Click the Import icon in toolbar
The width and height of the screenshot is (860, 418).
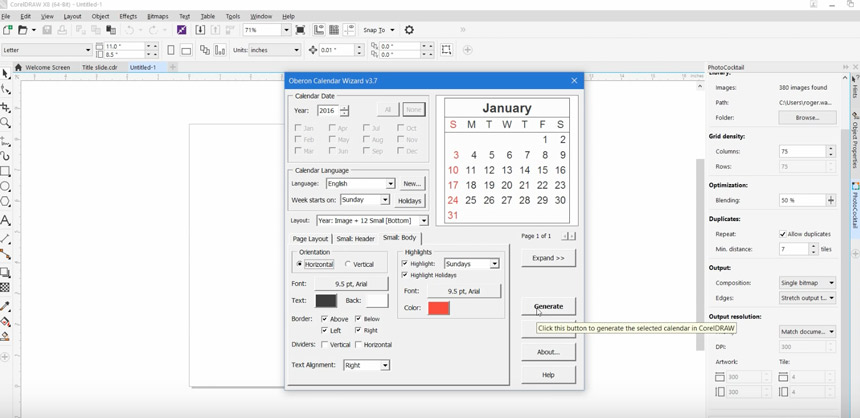point(200,30)
